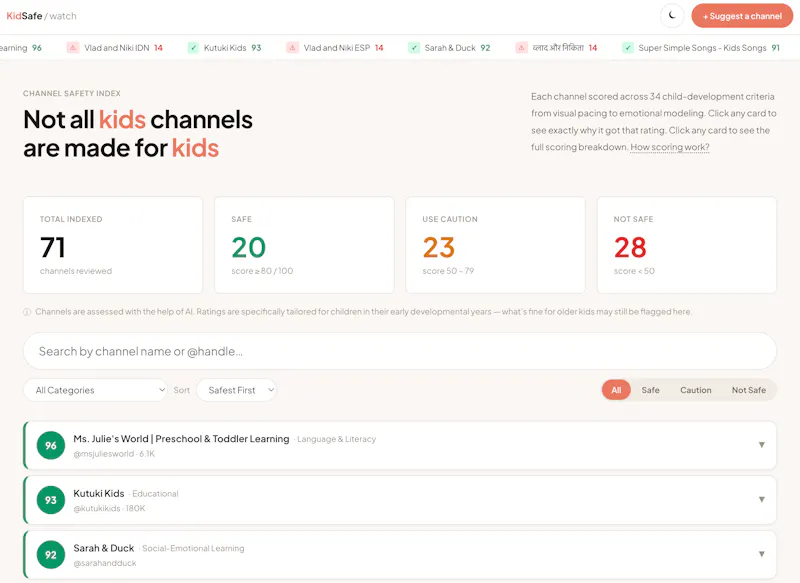Screen dimensions: 800x583
Task: Click the Educational category tag
Action: [x=155, y=494]
